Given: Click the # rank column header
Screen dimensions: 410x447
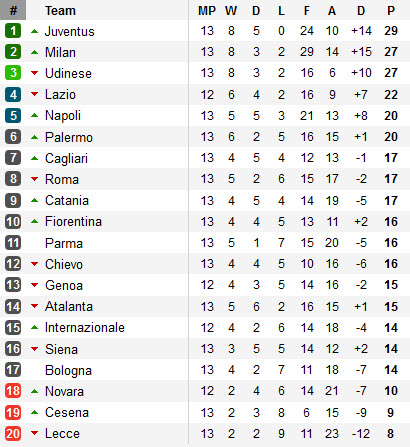Looking at the screenshot, I should click(x=13, y=10).
